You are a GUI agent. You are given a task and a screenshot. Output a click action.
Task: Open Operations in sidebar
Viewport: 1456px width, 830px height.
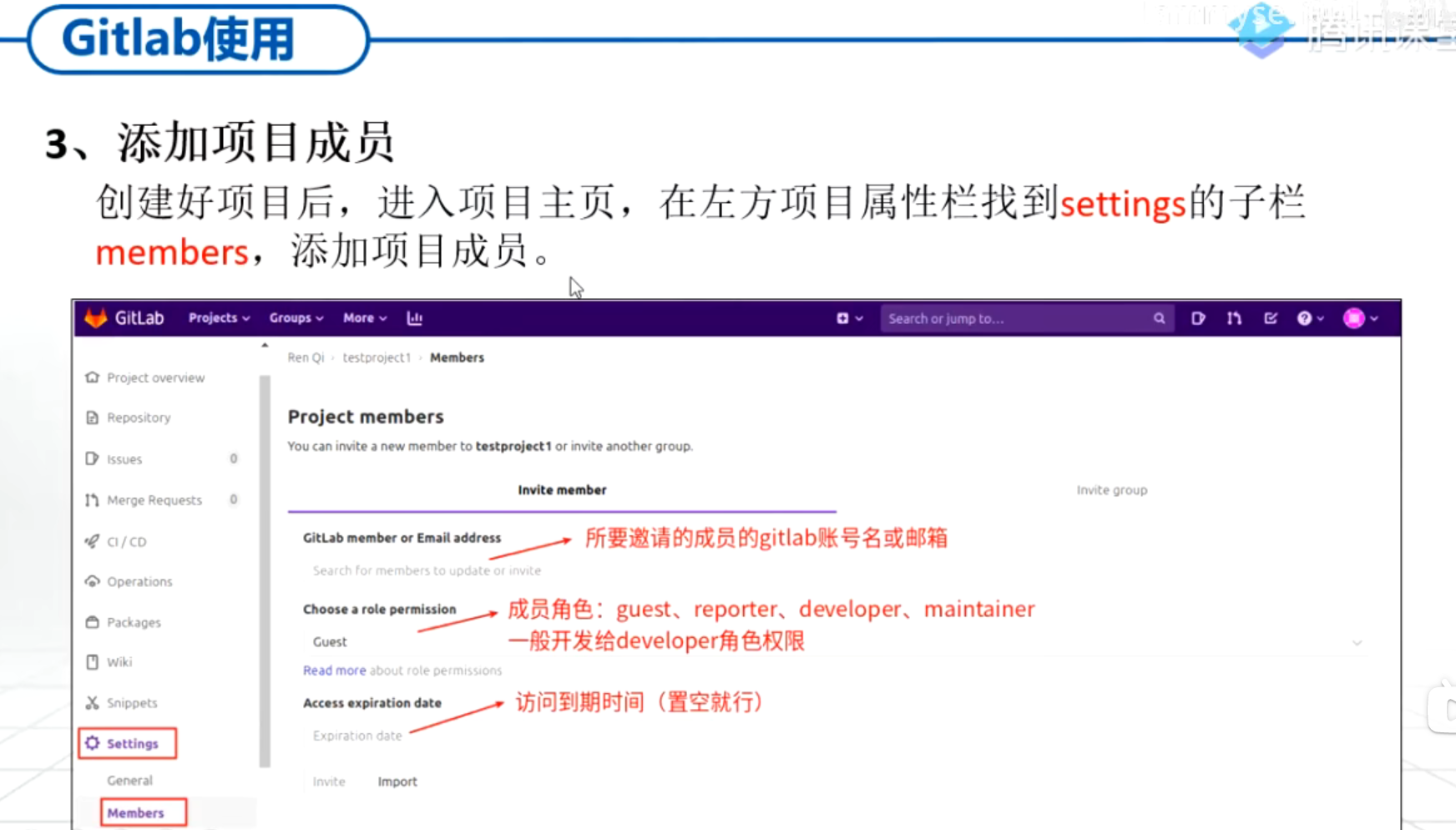tap(139, 582)
